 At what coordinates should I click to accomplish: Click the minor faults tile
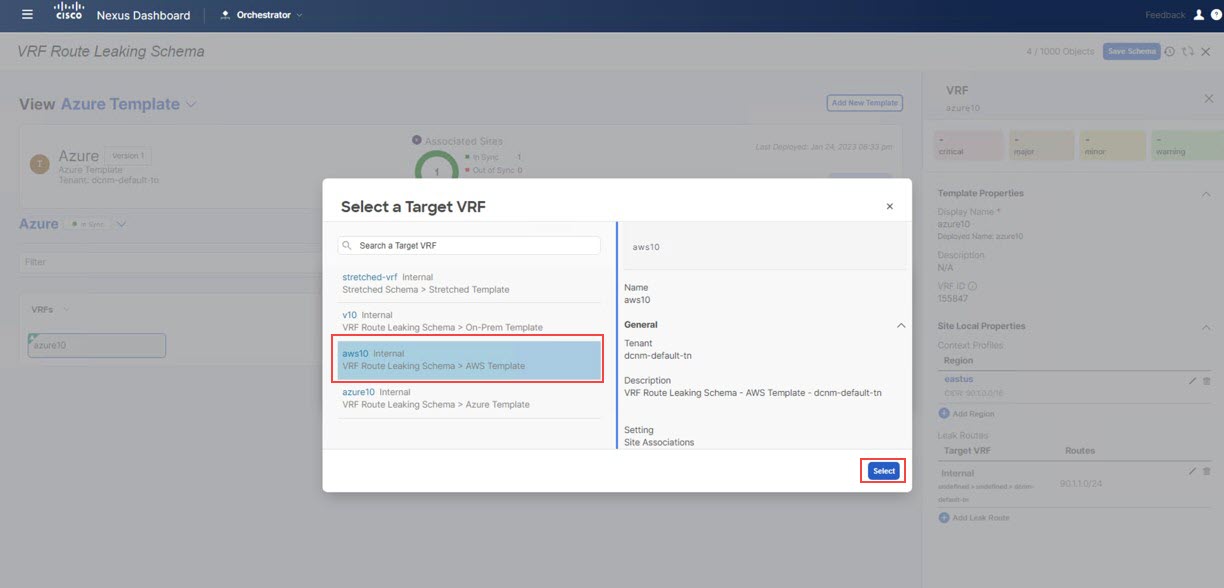click(1112, 145)
